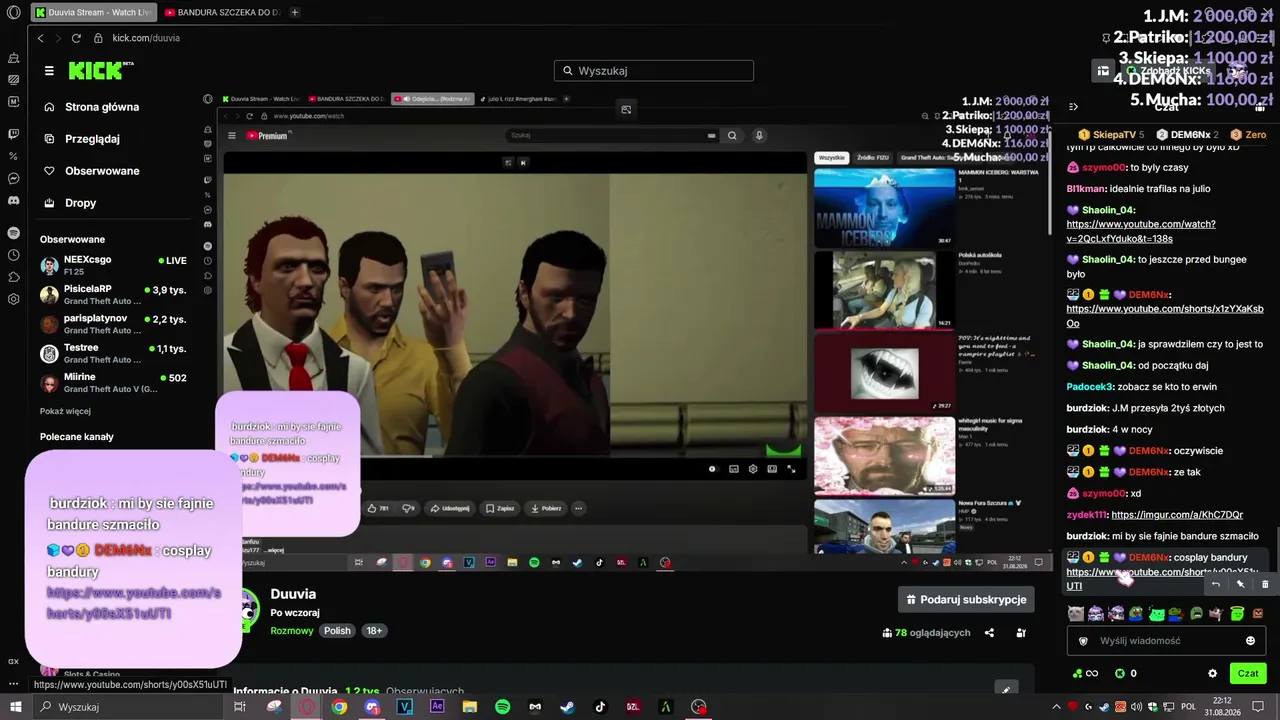Open Windows notification center
Viewport: 1280px width, 720px height.
pos(1259,707)
